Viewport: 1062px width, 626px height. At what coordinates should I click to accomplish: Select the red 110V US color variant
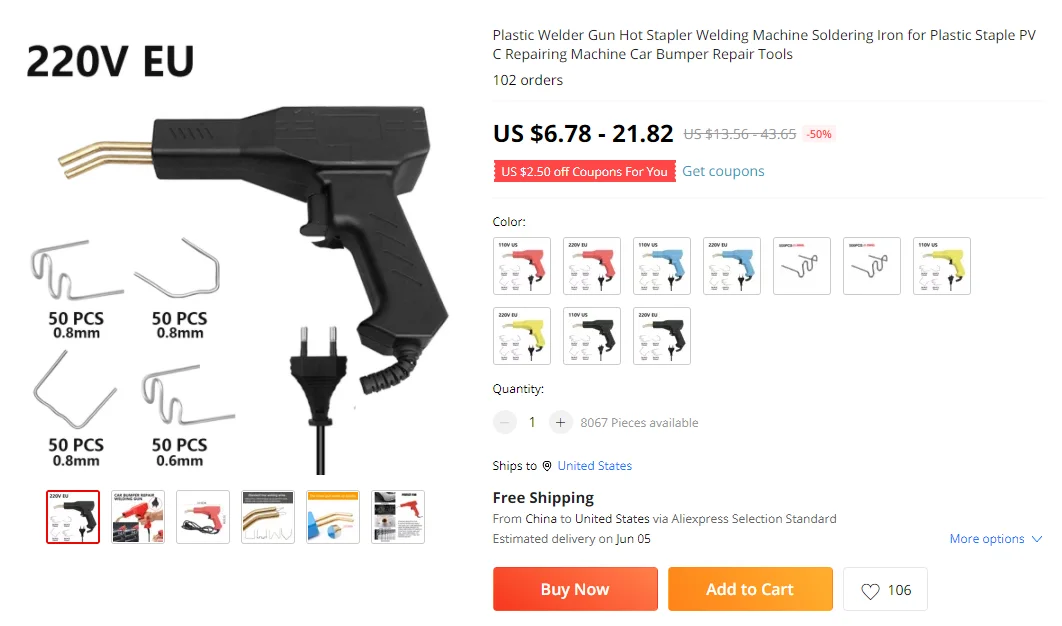point(522,266)
